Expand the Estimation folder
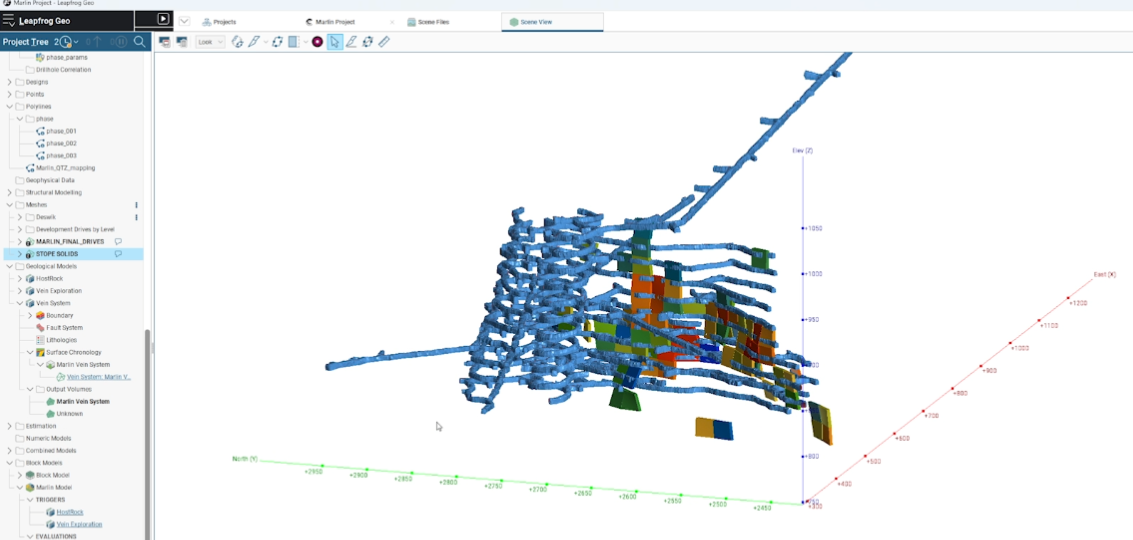Screen dimensions: 1133x540 [x=10, y=426]
